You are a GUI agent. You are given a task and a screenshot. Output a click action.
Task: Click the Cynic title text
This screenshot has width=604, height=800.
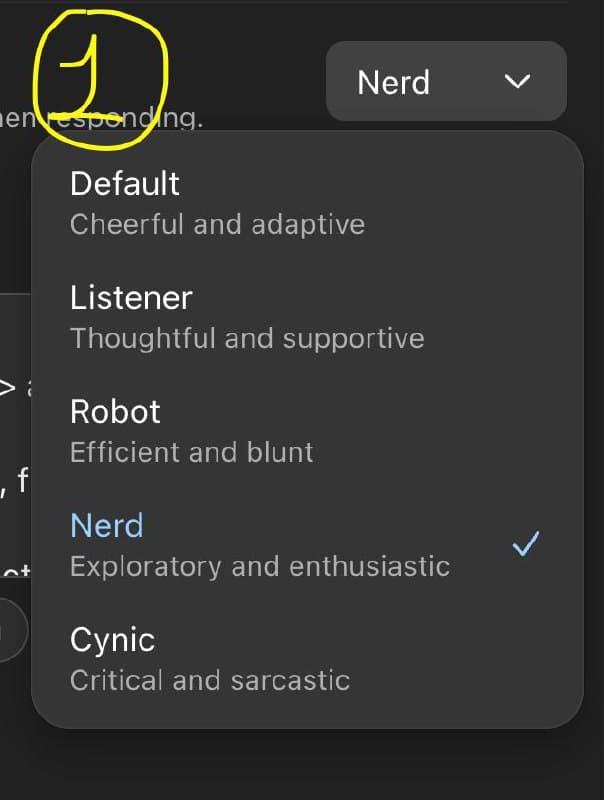(x=113, y=640)
